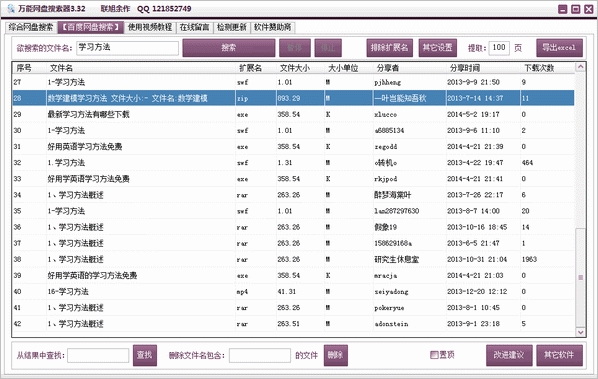
Task: Click the 其它设置 button
Action: [437, 48]
